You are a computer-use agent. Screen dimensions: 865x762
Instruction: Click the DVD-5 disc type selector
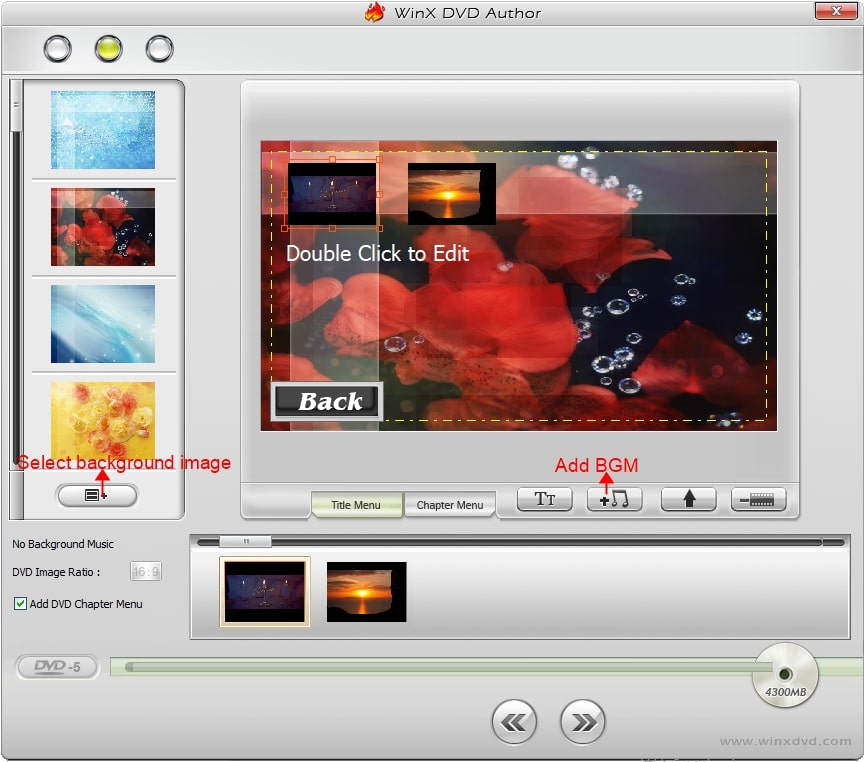tap(57, 667)
